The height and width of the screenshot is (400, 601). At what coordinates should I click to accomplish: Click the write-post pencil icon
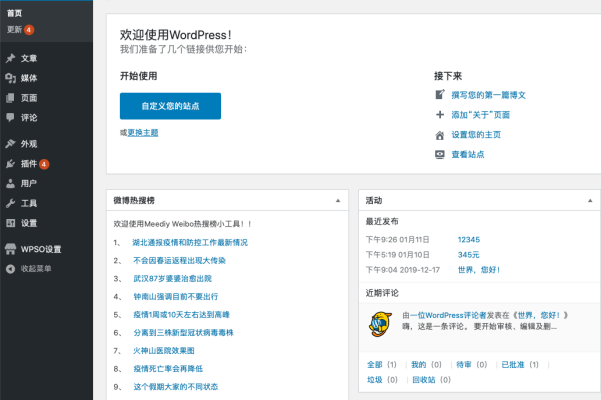coord(440,95)
